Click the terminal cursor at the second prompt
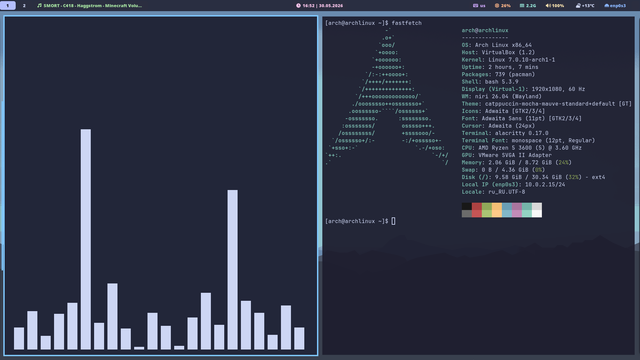The width and height of the screenshot is (640, 360). [x=393, y=221]
